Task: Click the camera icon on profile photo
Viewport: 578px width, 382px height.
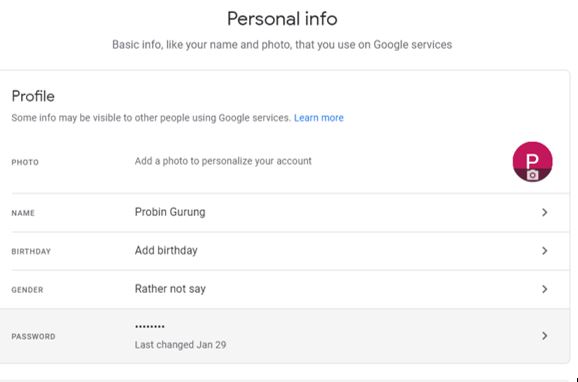Action: pos(532,175)
